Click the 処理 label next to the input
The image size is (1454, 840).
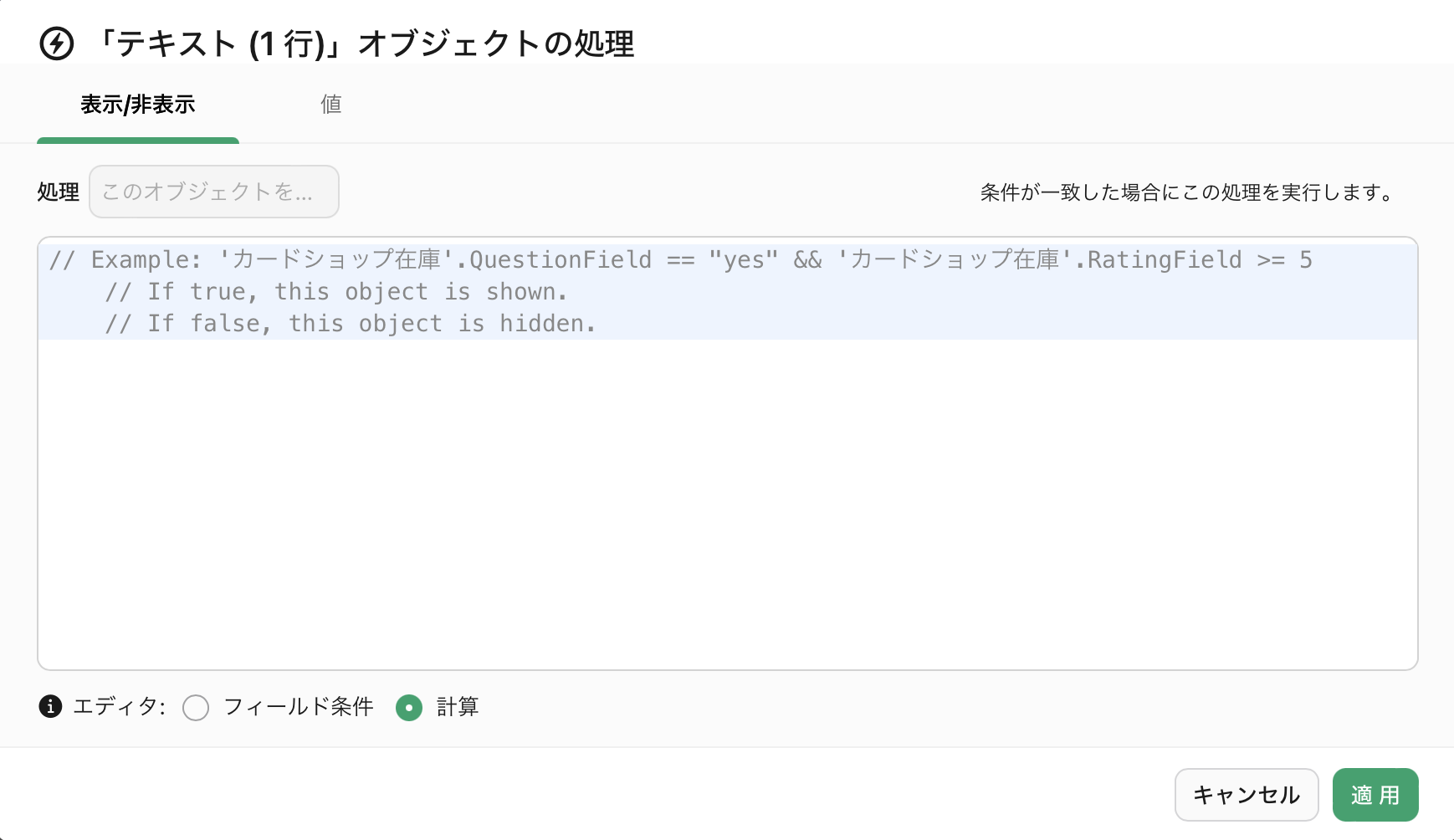[x=57, y=192]
